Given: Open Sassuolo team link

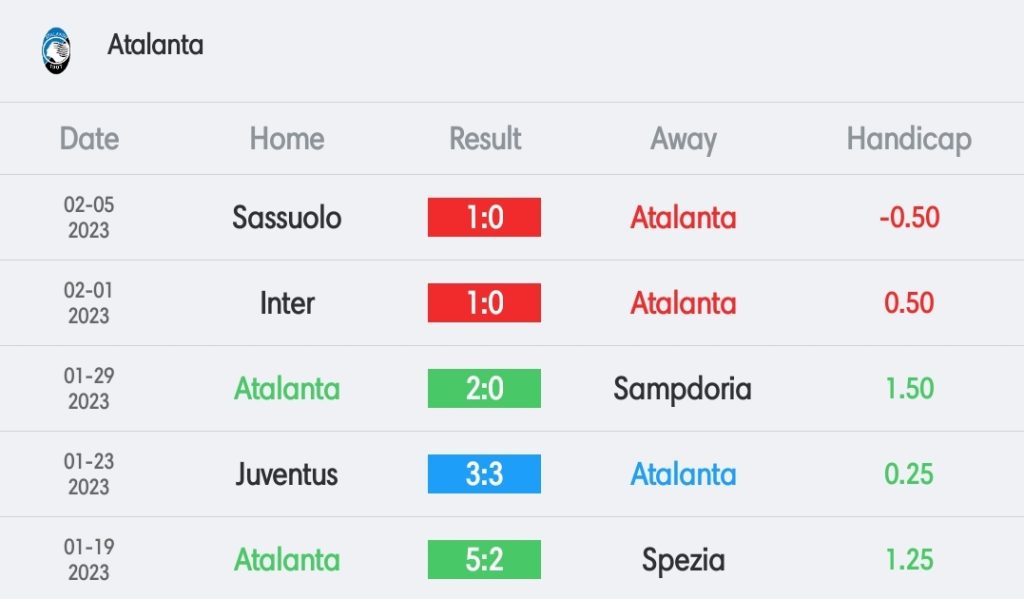Looking at the screenshot, I should pos(287,218).
